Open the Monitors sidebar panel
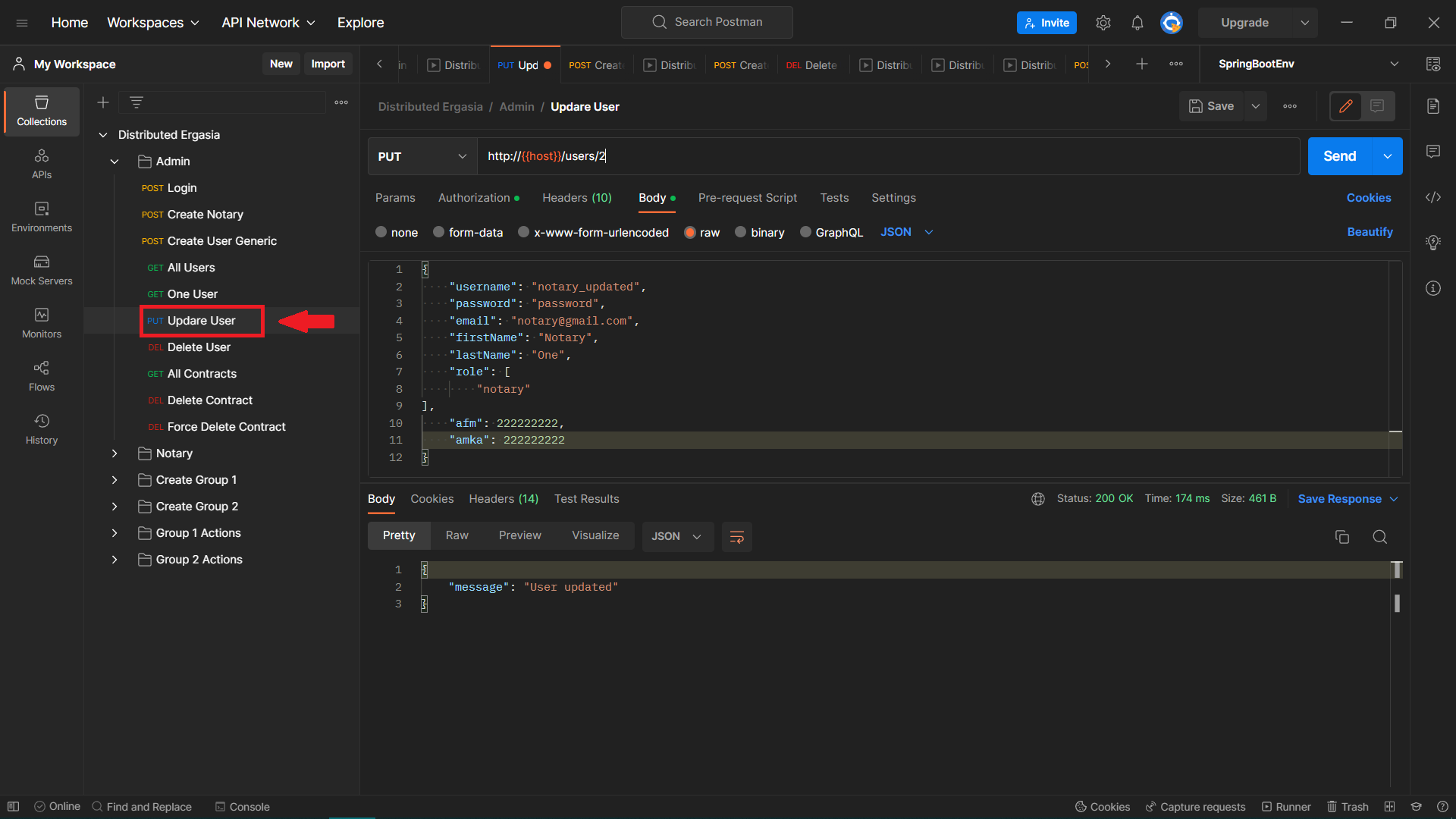1456x819 pixels. pyautogui.click(x=42, y=324)
